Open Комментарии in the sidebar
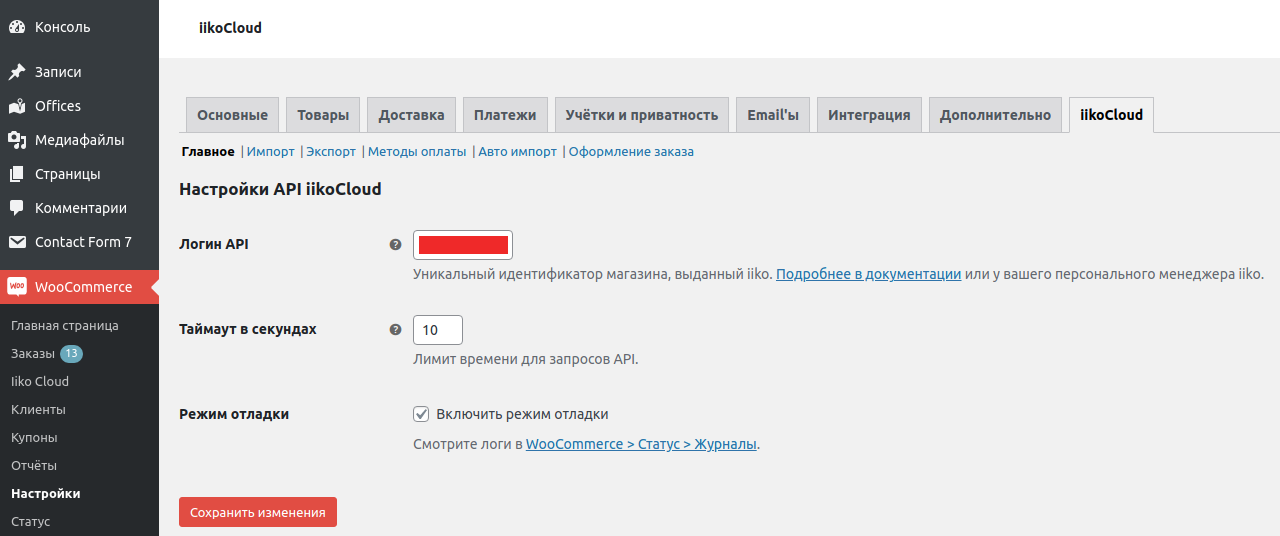1280x536 pixels. click(79, 208)
